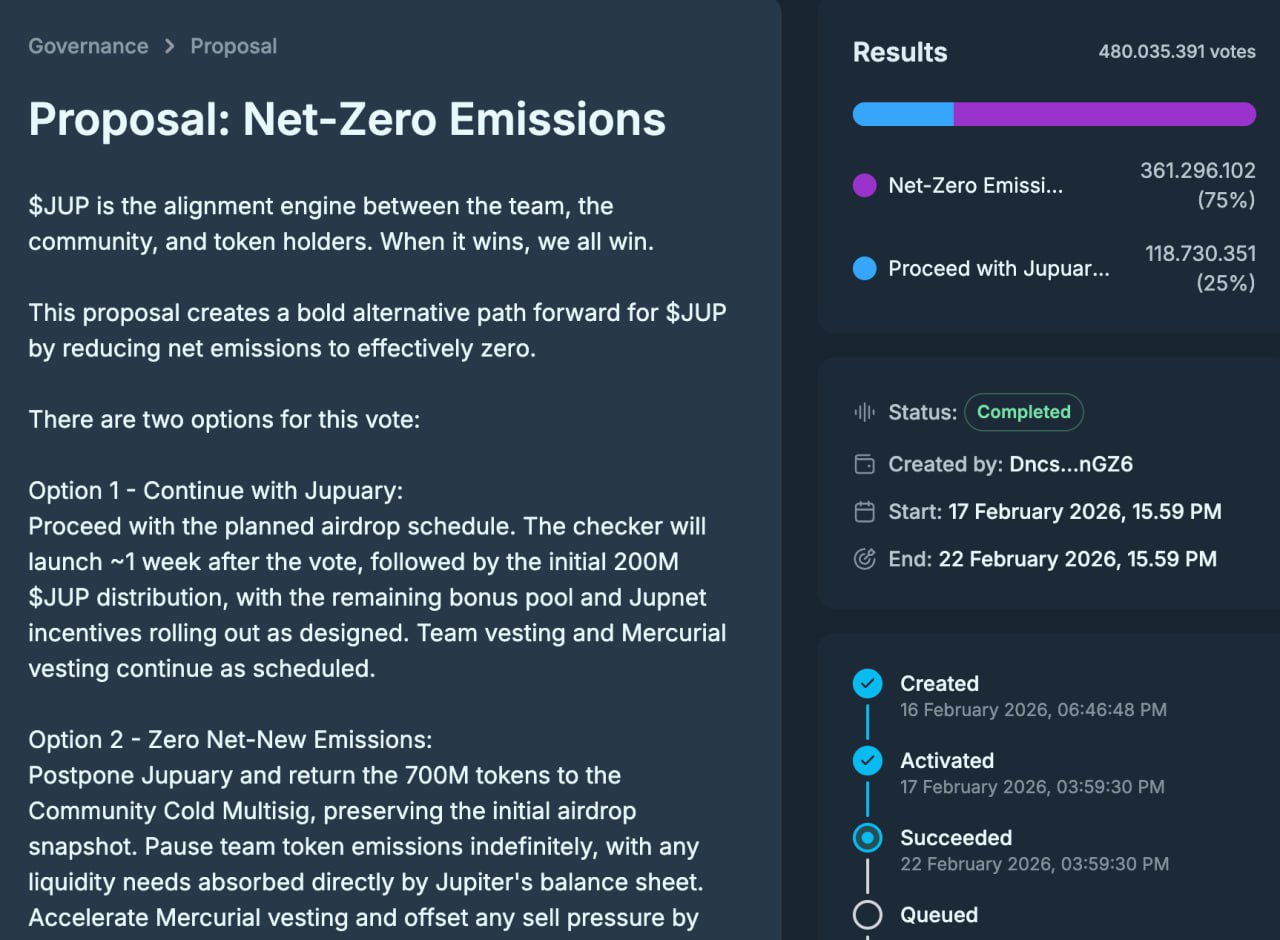Click the Created step checkmark icon

coord(867,684)
